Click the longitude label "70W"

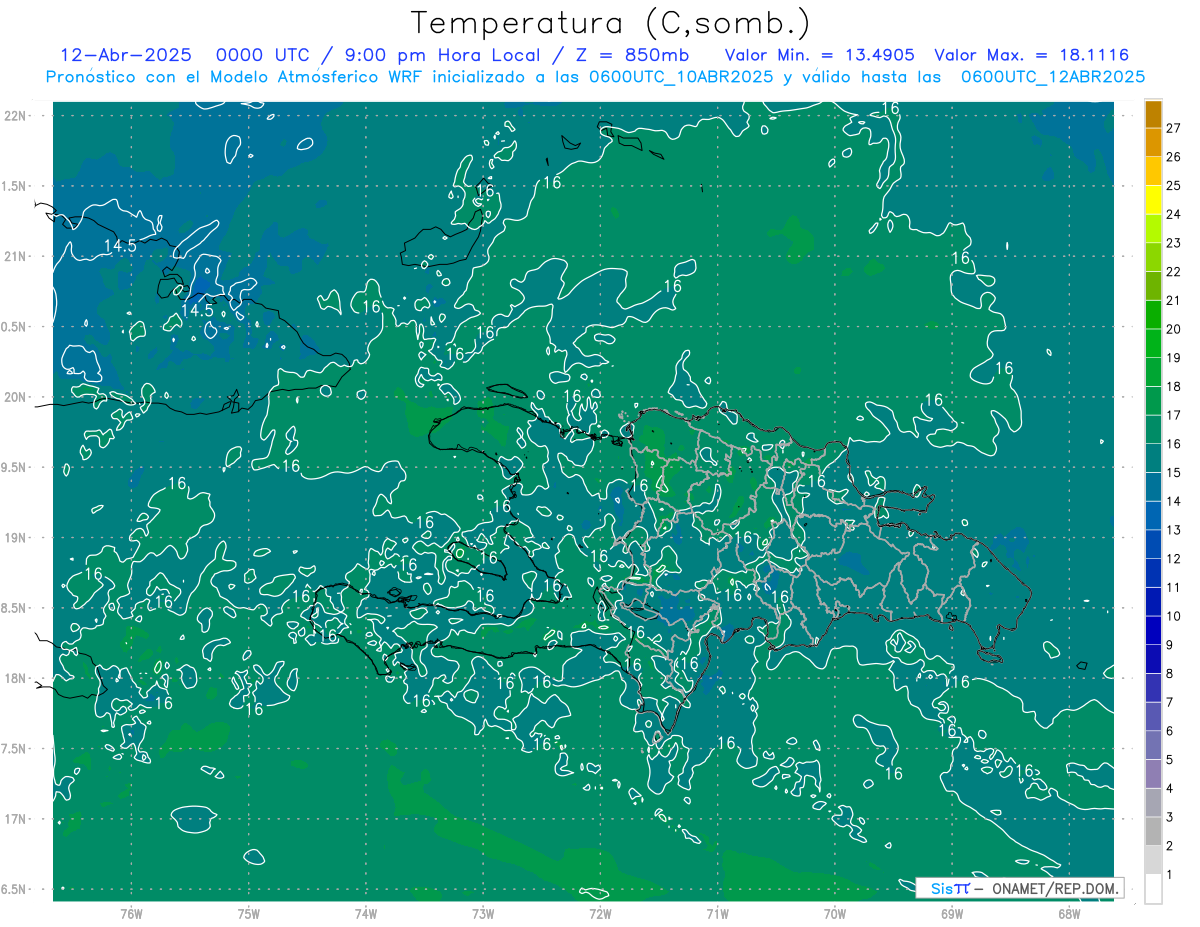click(x=835, y=913)
